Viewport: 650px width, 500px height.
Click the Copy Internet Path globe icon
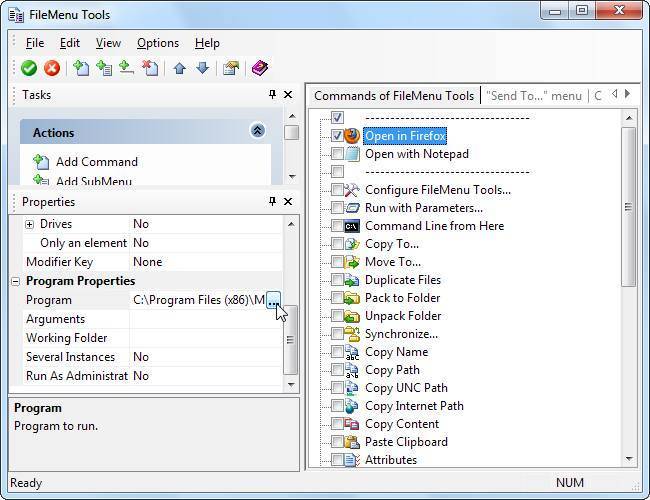pyautogui.click(x=352, y=406)
